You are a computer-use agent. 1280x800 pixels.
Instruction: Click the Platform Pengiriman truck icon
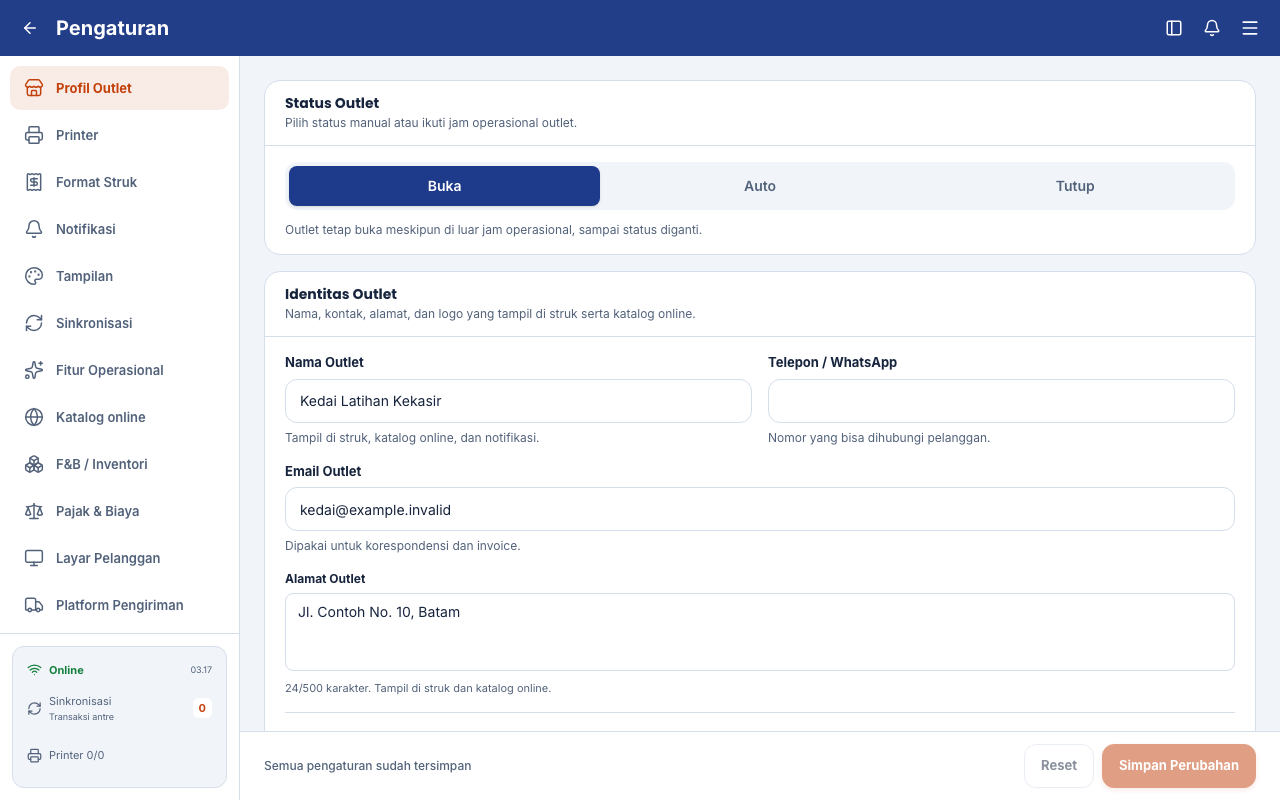point(34,605)
